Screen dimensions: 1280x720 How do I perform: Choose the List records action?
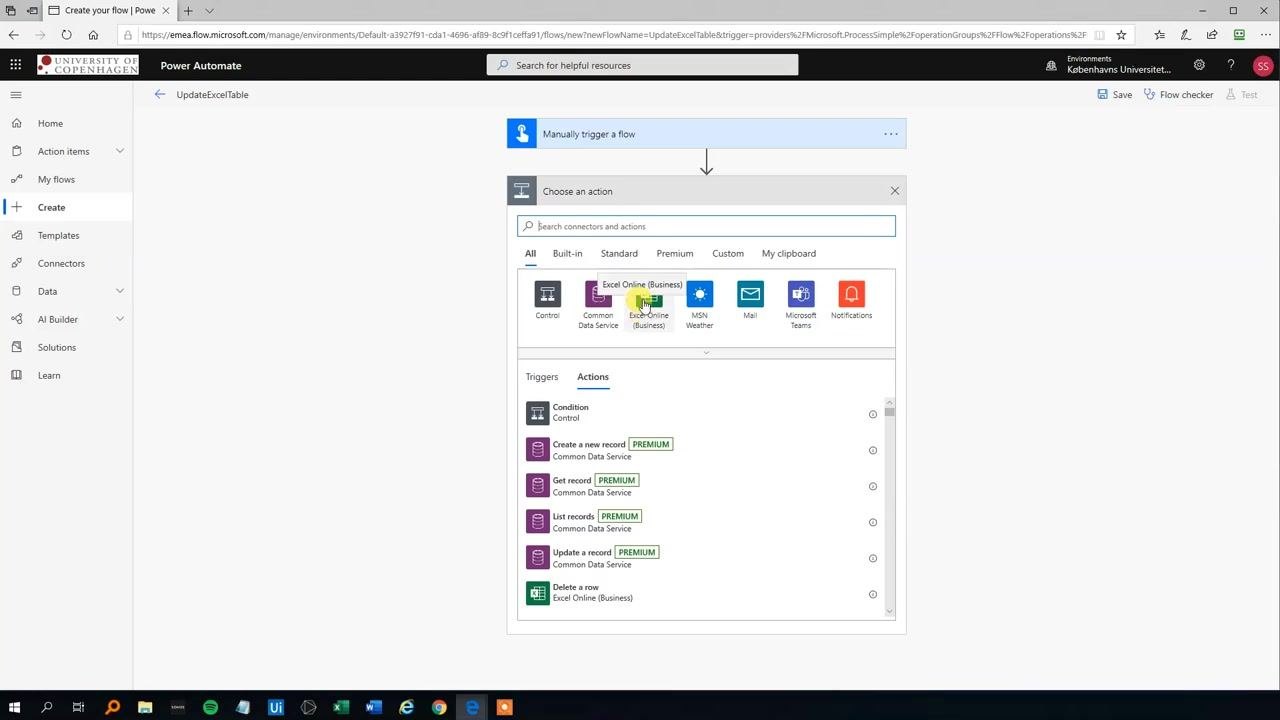[x=700, y=522]
